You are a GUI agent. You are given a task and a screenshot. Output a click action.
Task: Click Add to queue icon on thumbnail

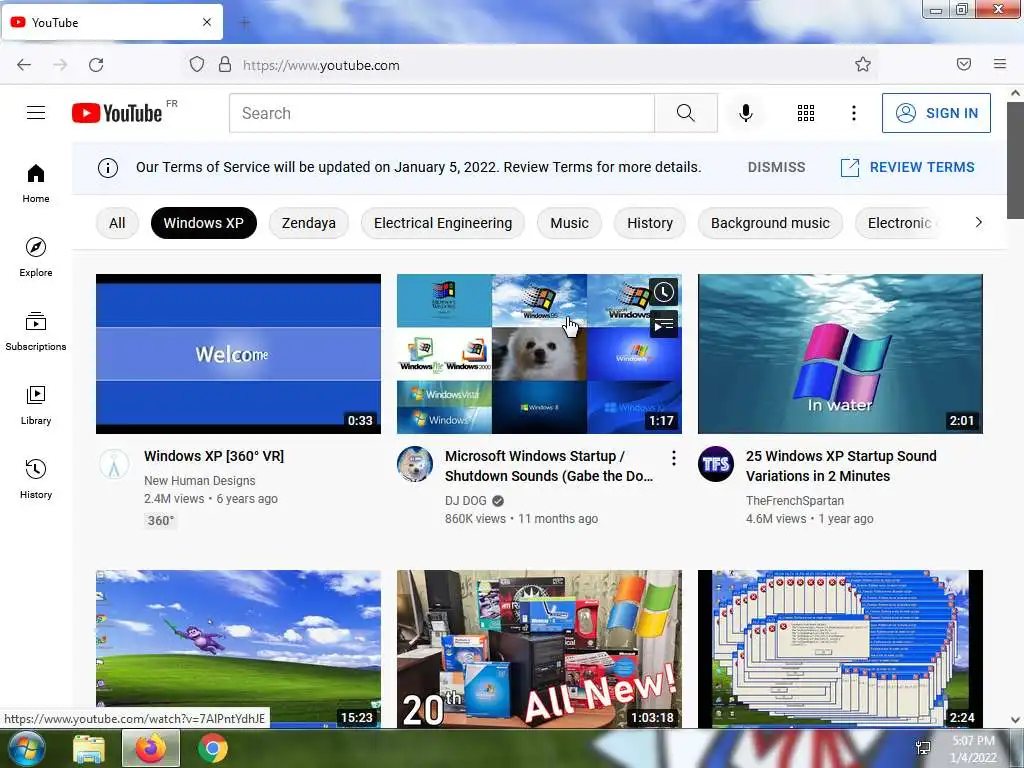pyautogui.click(x=664, y=324)
